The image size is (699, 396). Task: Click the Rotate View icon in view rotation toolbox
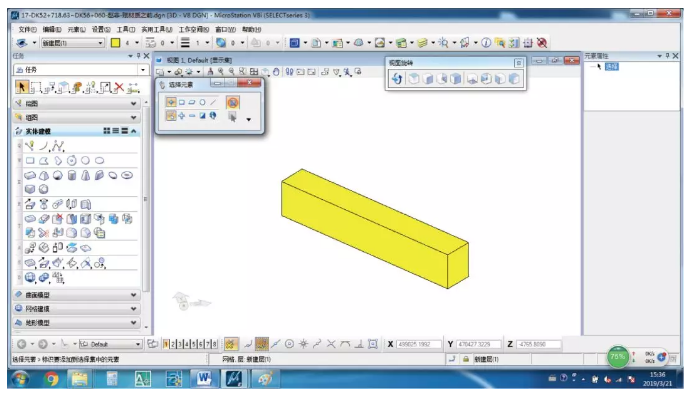click(397, 79)
